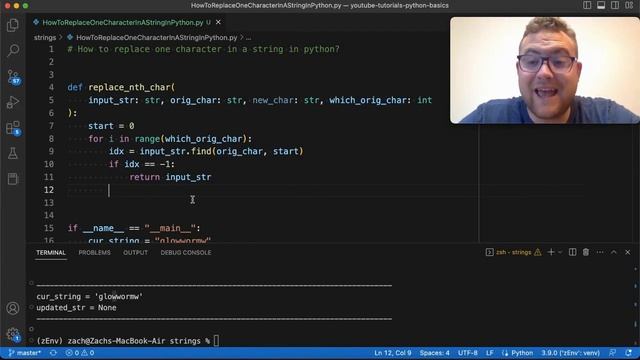Viewport: 640px width, 360px height.
Task: Kill terminal with trash icon
Action: [x=586, y=252]
